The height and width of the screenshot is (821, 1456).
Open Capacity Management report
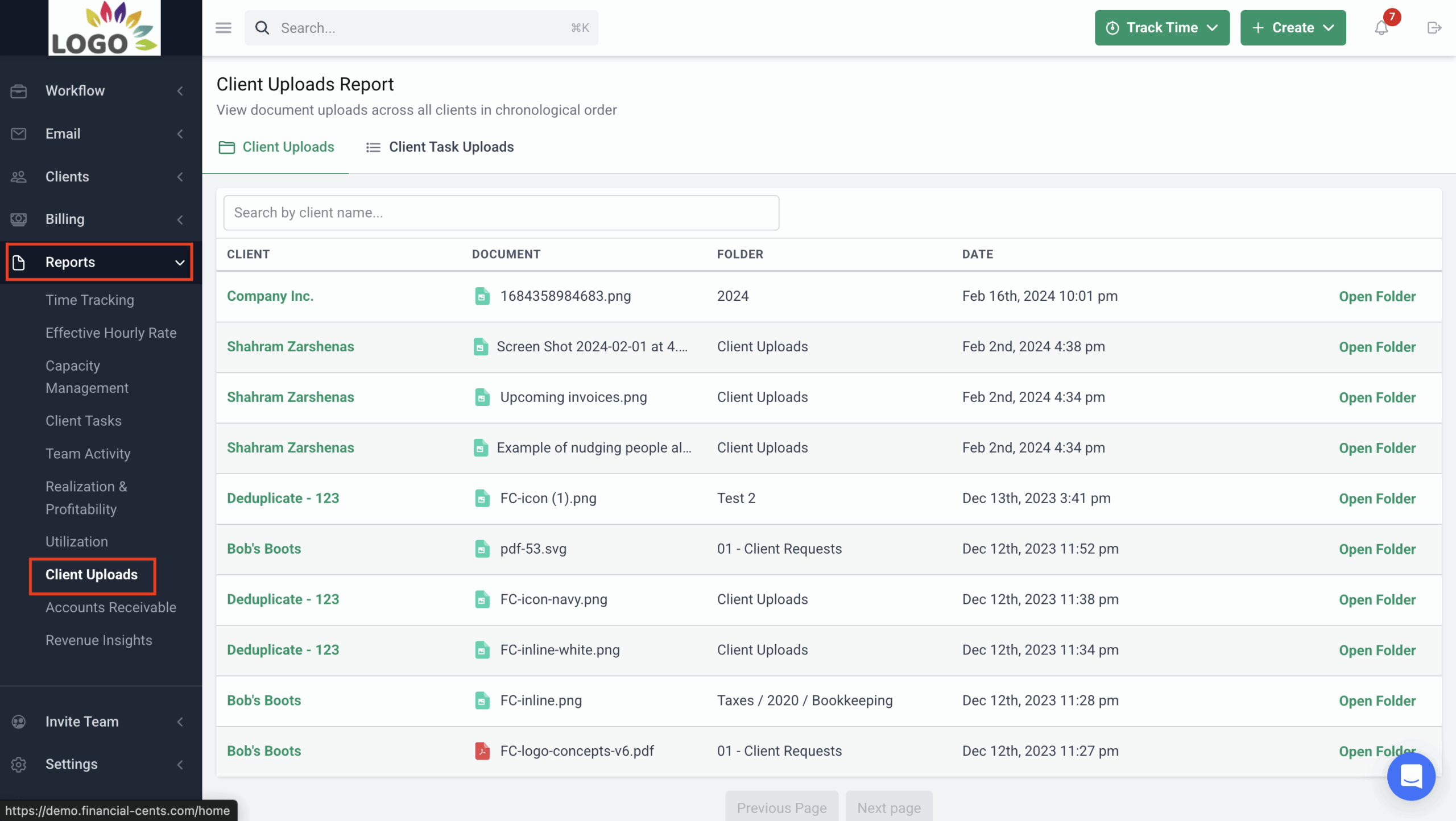(x=87, y=377)
